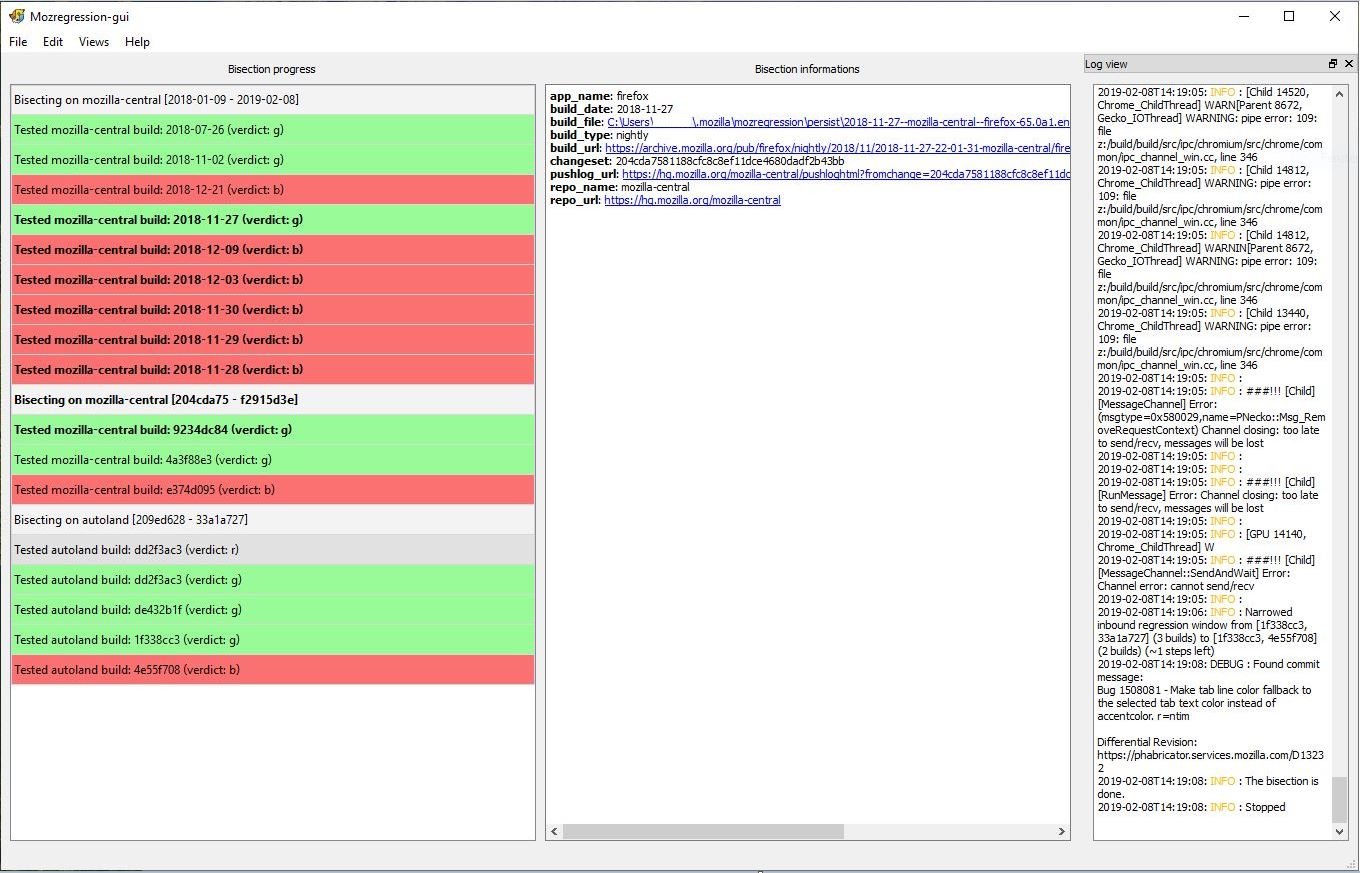This screenshot has width=1360, height=873.
Task: Select autoland build 4e55f708 row
Action: coord(272,670)
